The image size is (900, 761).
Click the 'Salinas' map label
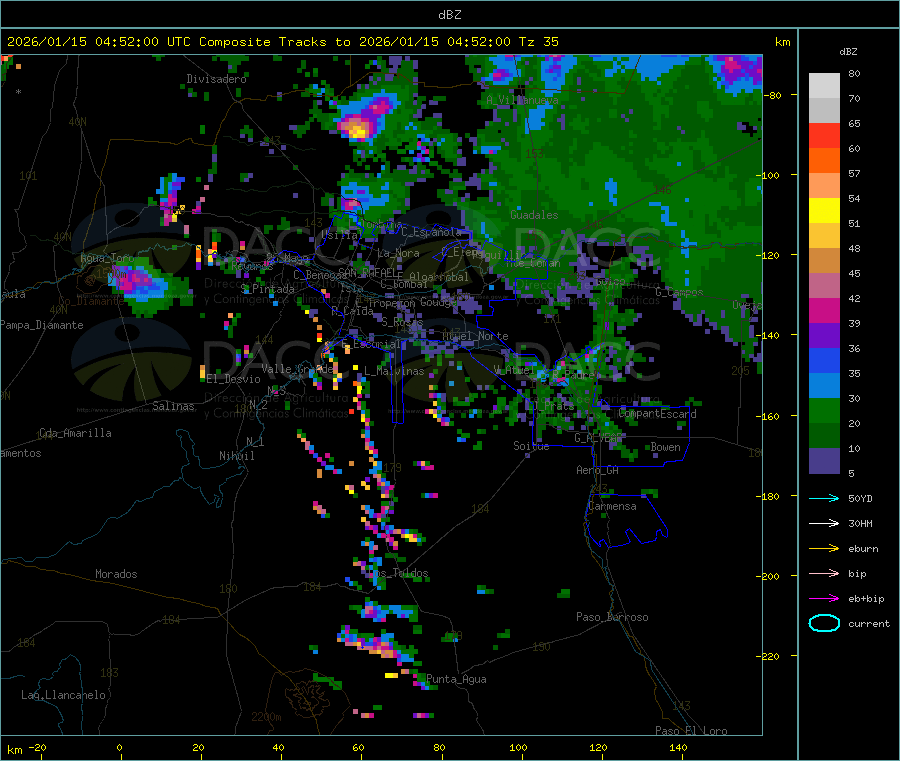(173, 406)
